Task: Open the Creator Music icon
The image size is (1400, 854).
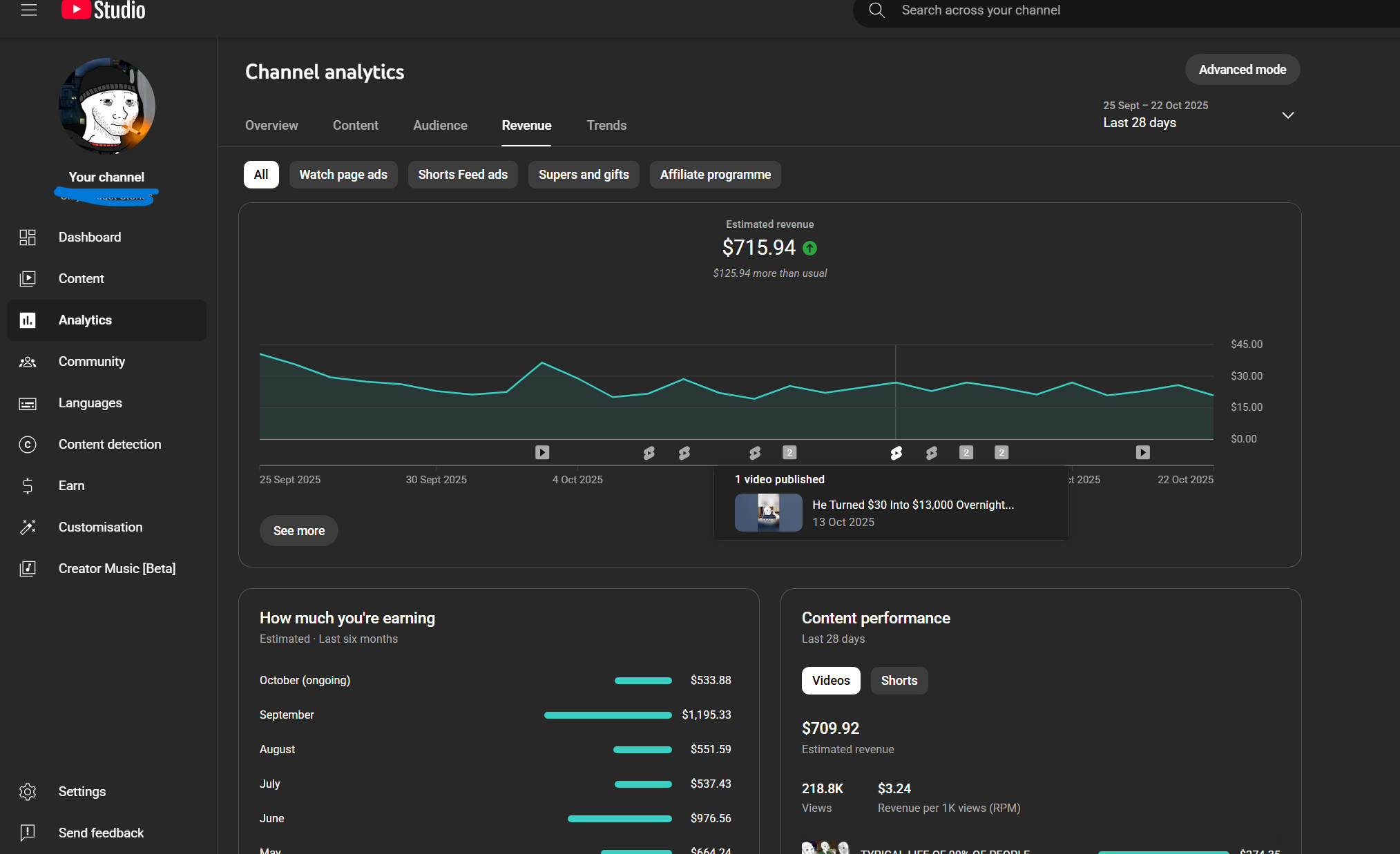Action: 28,569
